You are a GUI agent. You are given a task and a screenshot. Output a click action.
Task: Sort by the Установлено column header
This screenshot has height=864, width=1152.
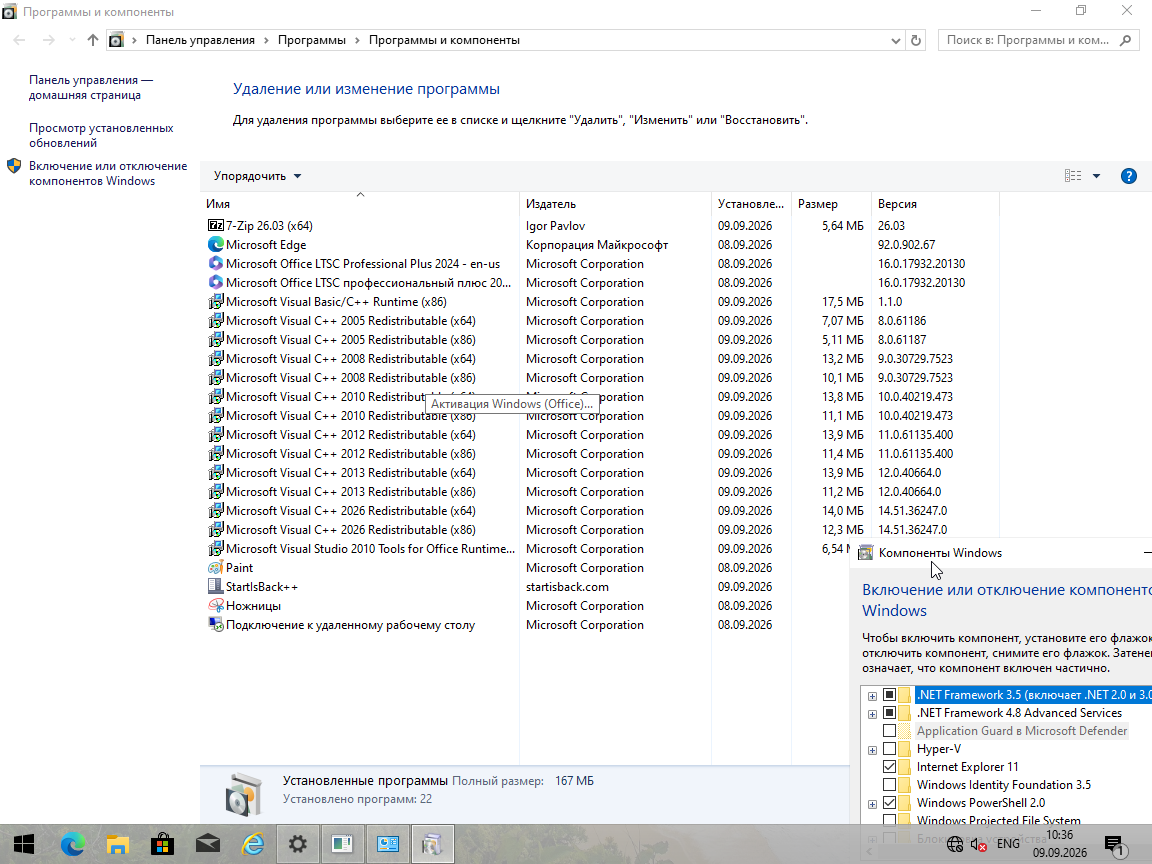click(x=751, y=204)
